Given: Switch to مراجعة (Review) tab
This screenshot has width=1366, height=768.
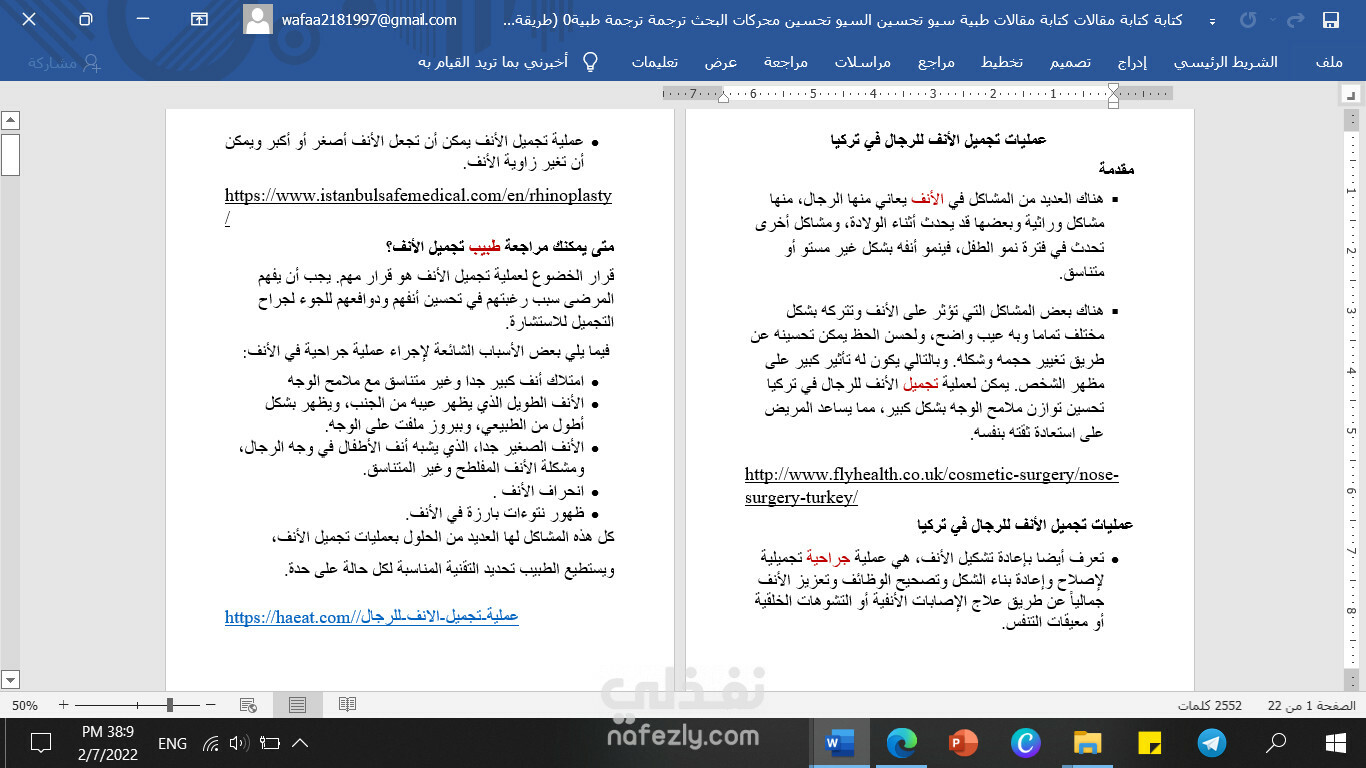Looking at the screenshot, I should pyautogui.click(x=786, y=62).
